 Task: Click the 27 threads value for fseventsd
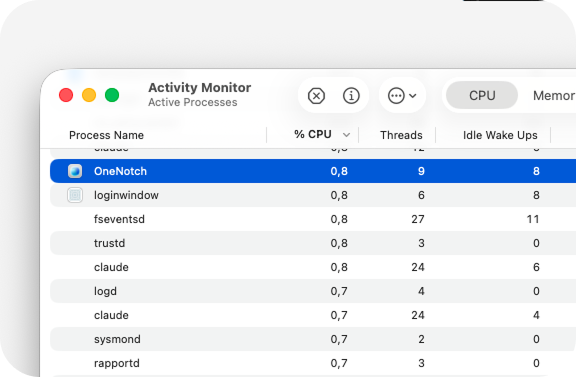[x=418, y=219]
